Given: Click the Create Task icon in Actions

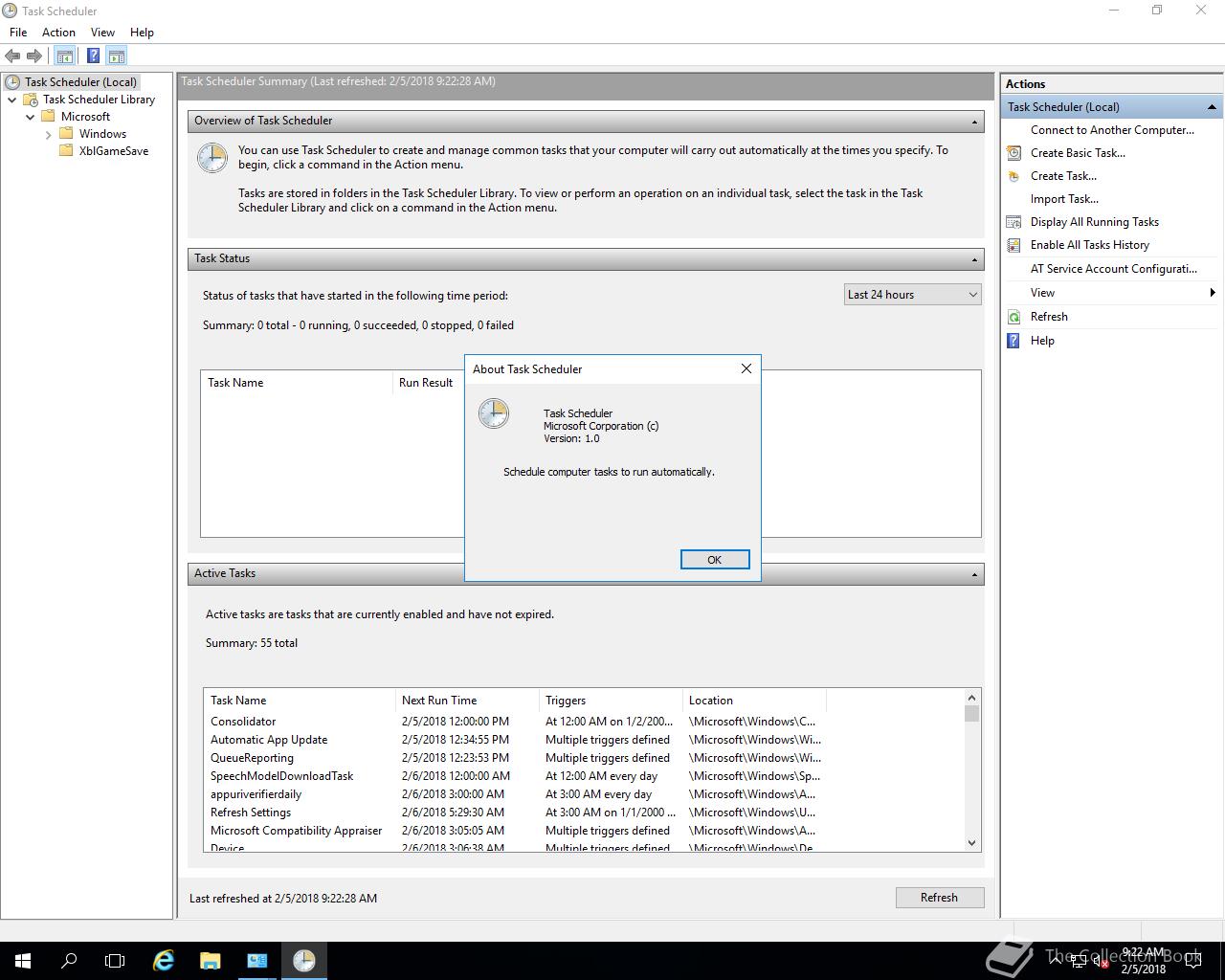Looking at the screenshot, I should pyautogui.click(x=1013, y=176).
